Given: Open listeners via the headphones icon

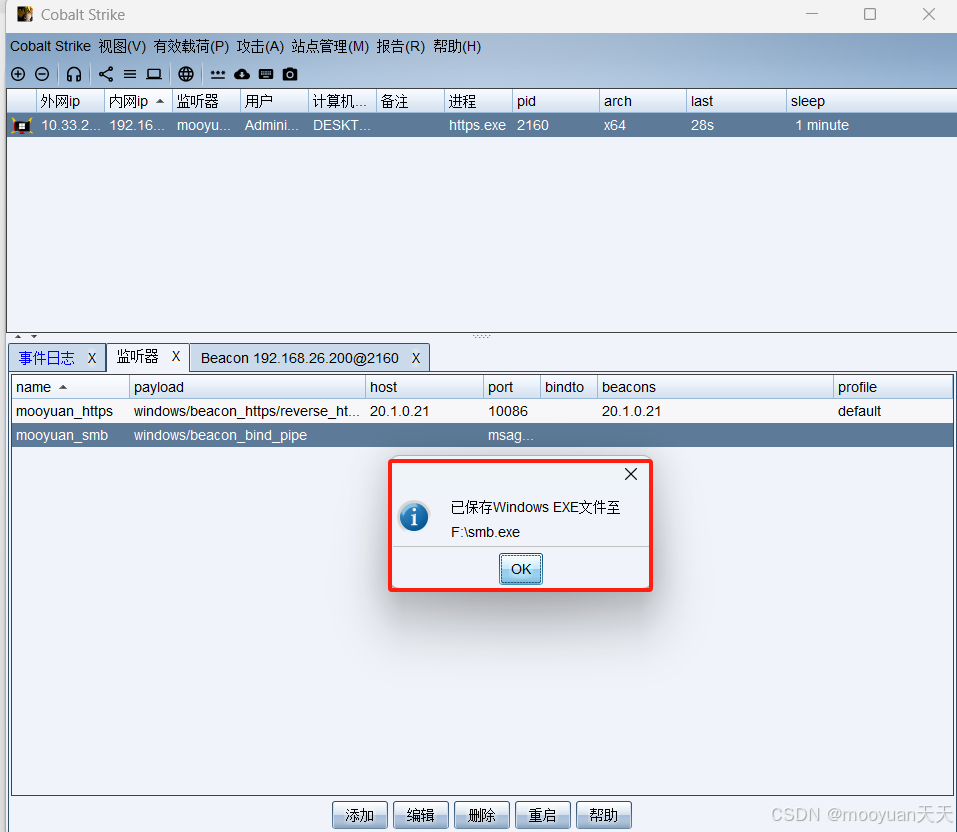Looking at the screenshot, I should point(74,74).
